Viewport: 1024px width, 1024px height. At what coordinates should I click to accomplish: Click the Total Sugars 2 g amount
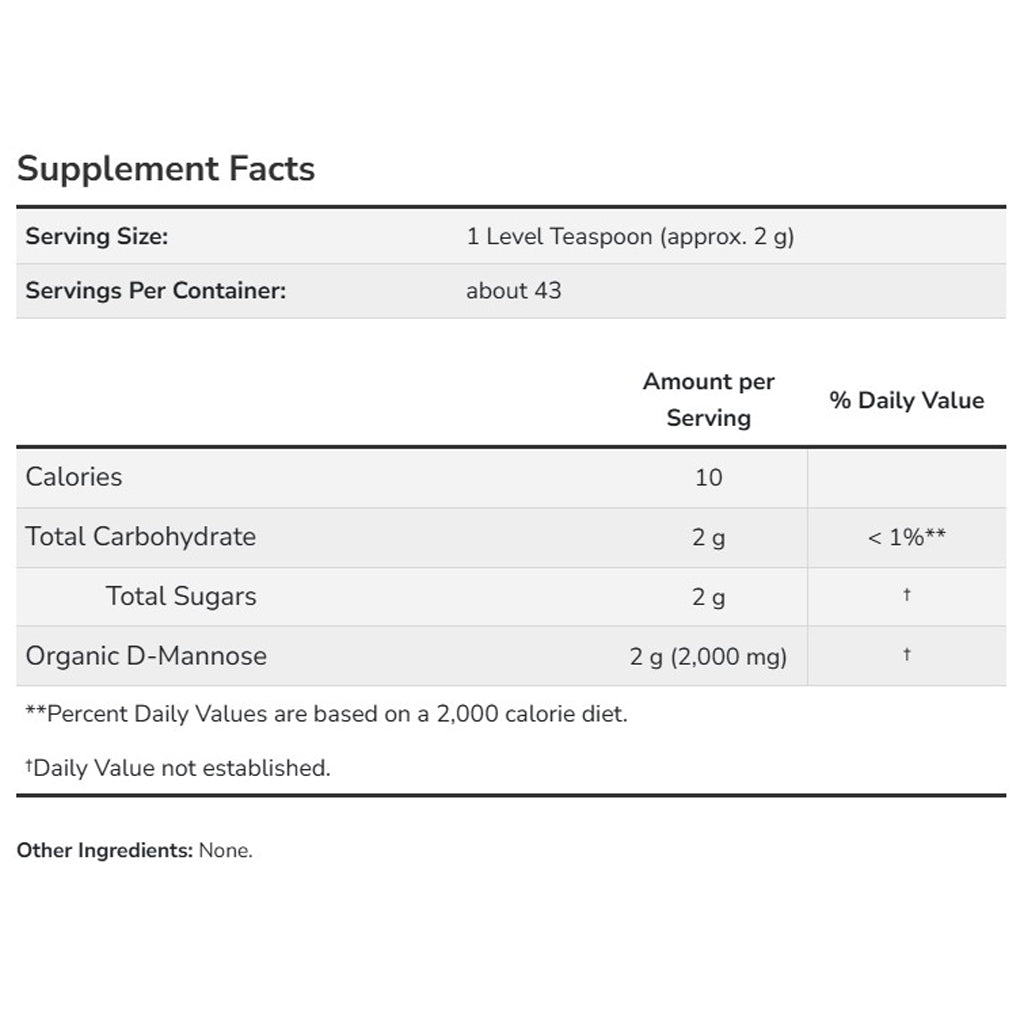[x=708, y=598]
